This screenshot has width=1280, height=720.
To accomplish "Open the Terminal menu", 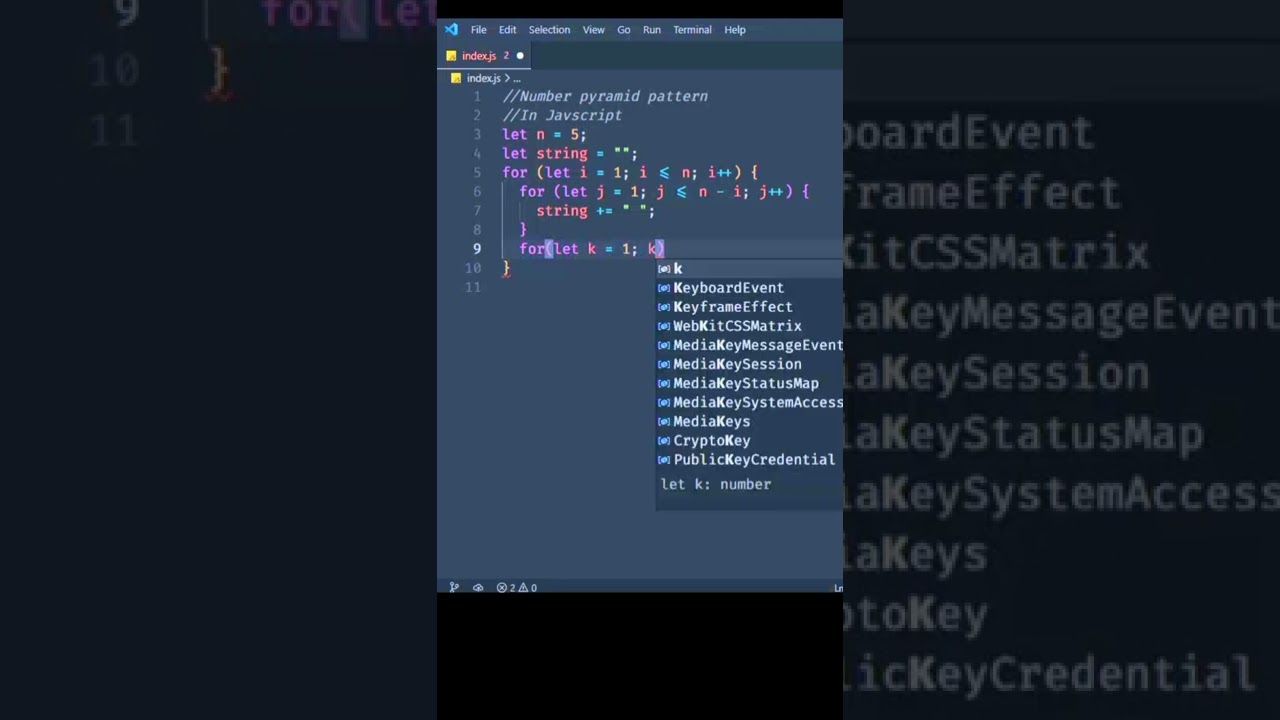I will point(692,30).
